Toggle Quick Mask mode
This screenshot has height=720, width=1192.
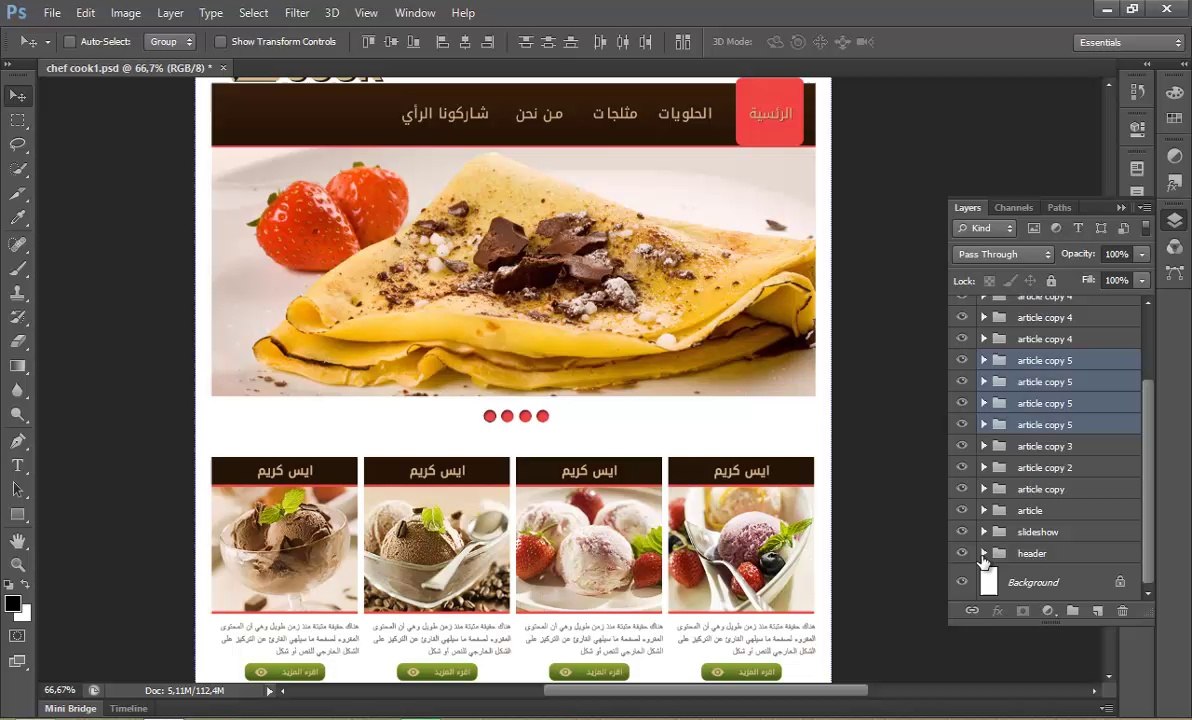(17, 636)
